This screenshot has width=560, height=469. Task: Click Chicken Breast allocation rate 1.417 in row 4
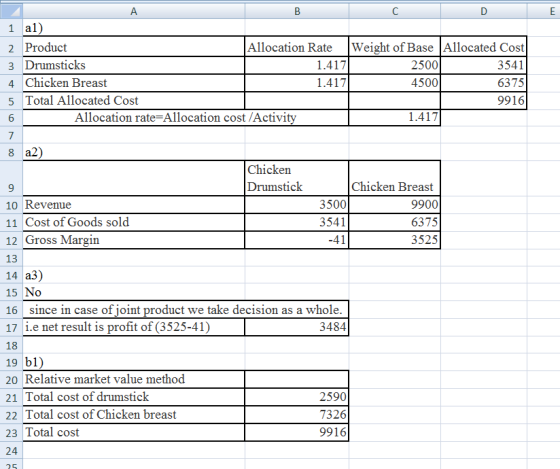(297, 83)
